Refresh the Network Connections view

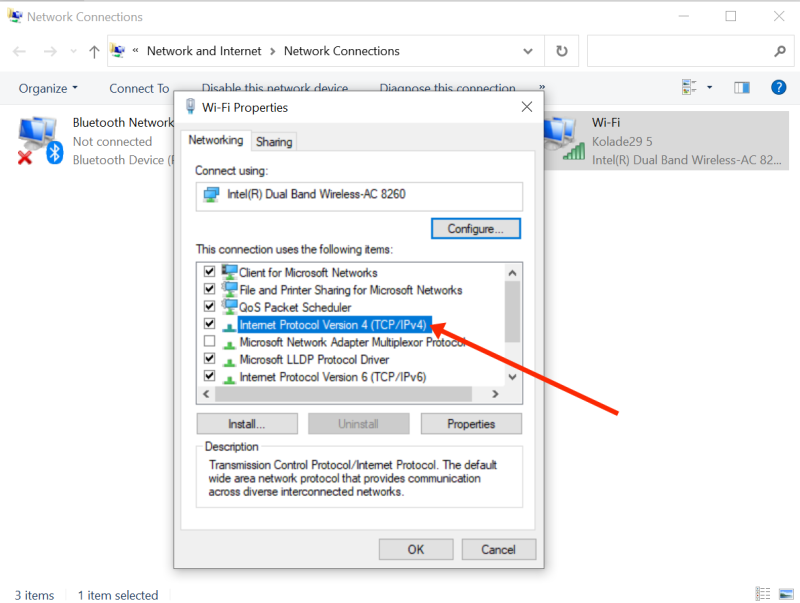pyautogui.click(x=561, y=51)
